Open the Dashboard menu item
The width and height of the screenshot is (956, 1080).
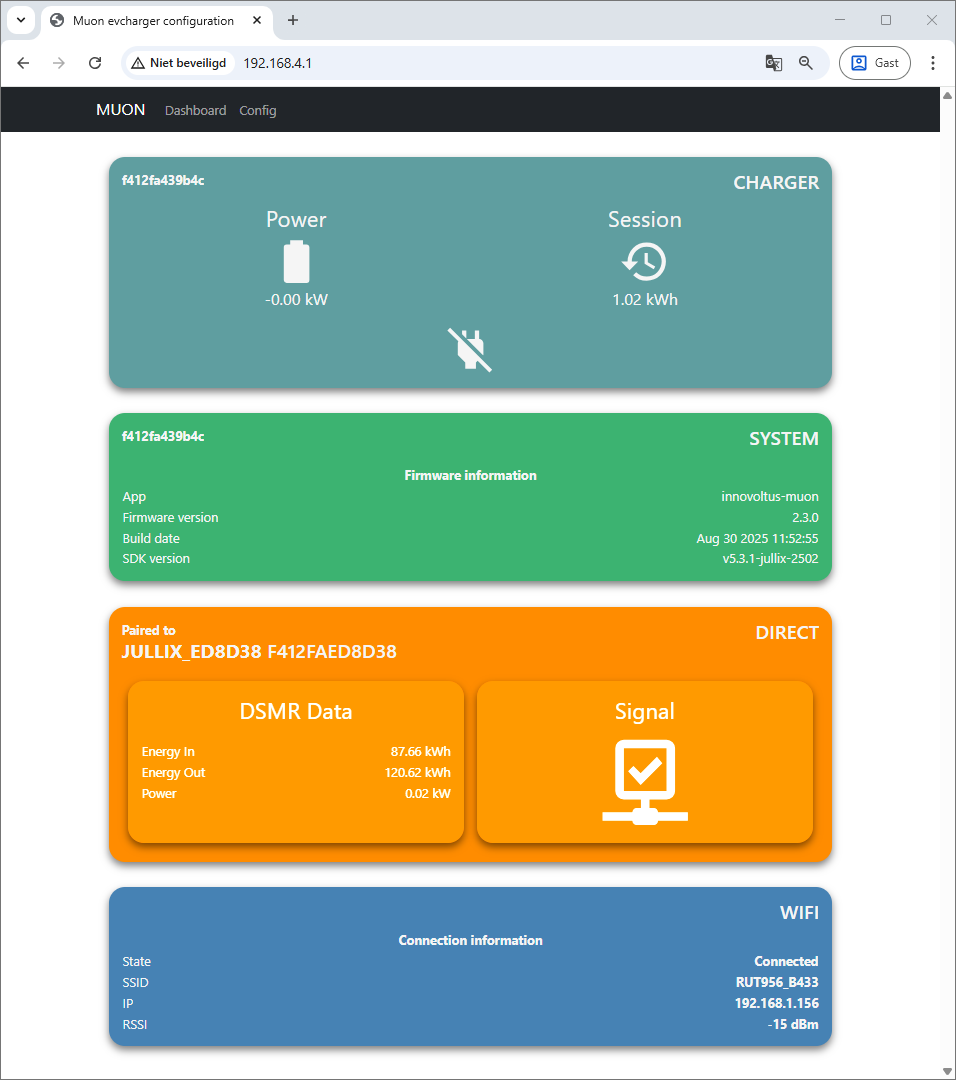195,110
